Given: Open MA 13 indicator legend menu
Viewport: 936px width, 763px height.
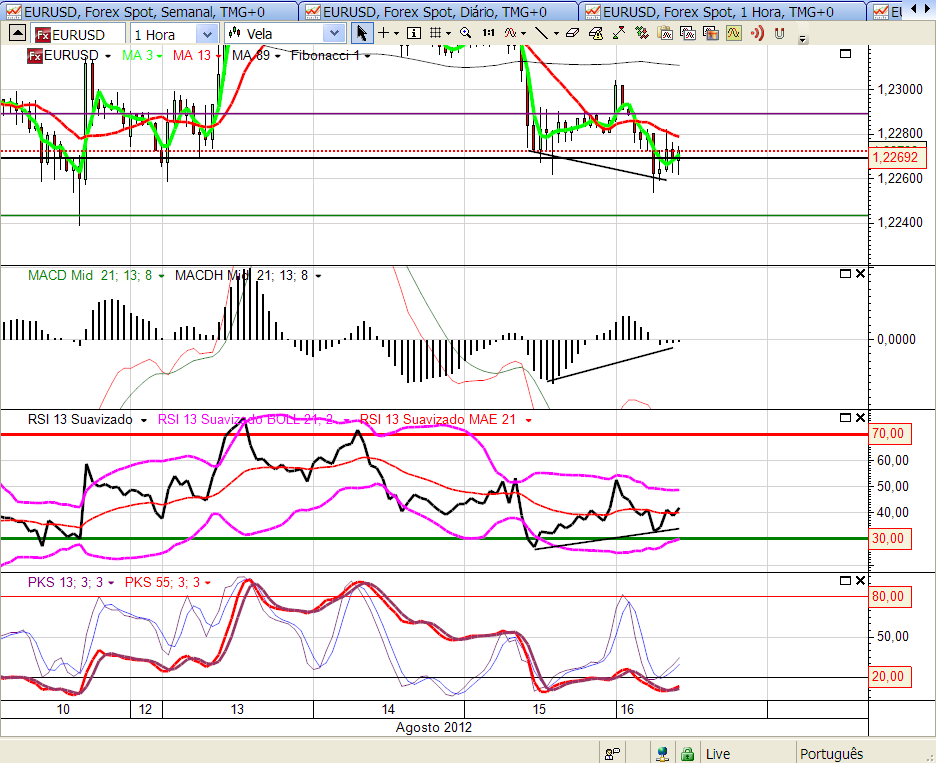Looking at the screenshot, I should tap(218, 56).
